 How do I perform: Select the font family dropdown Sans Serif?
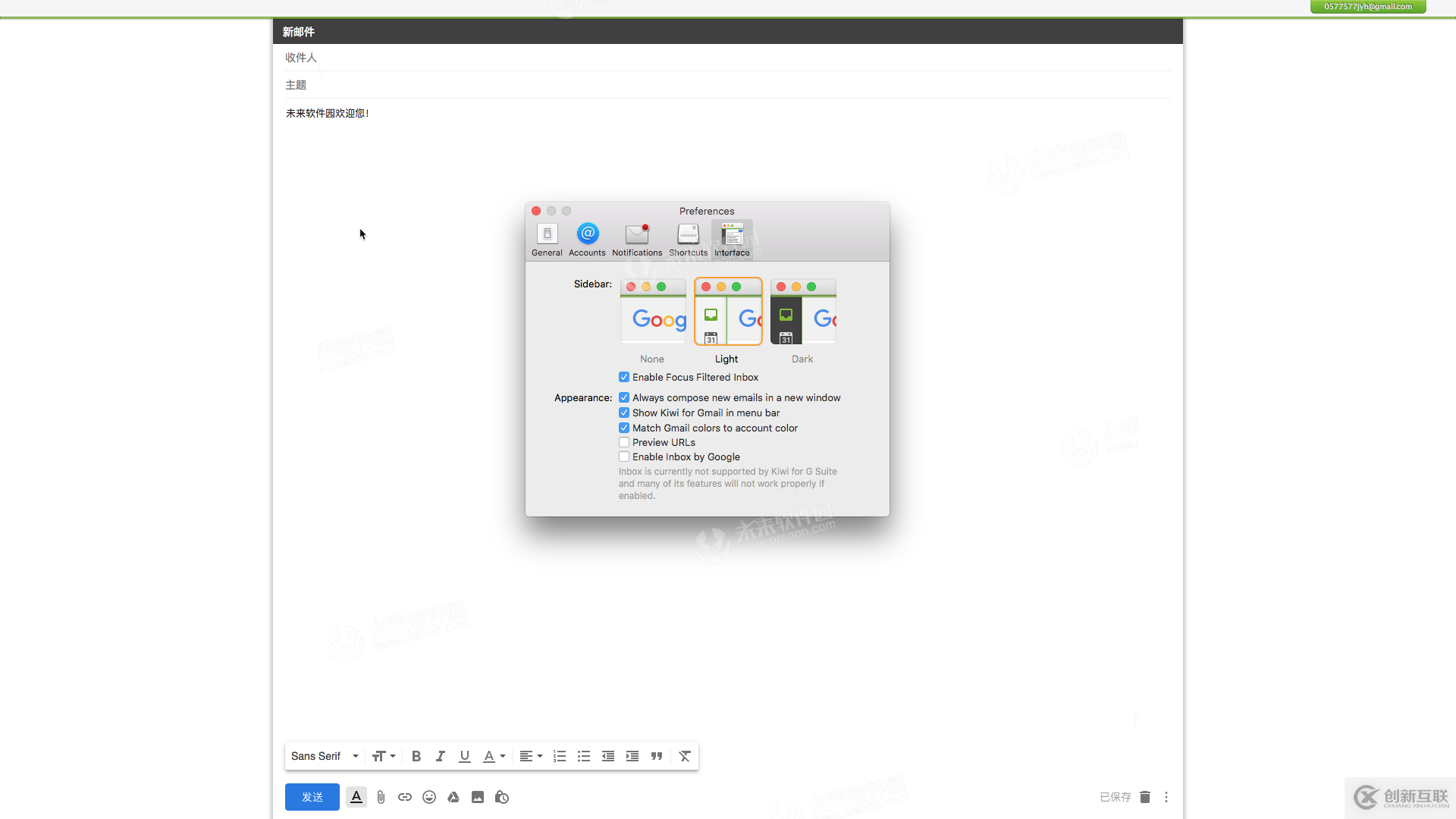324,756
